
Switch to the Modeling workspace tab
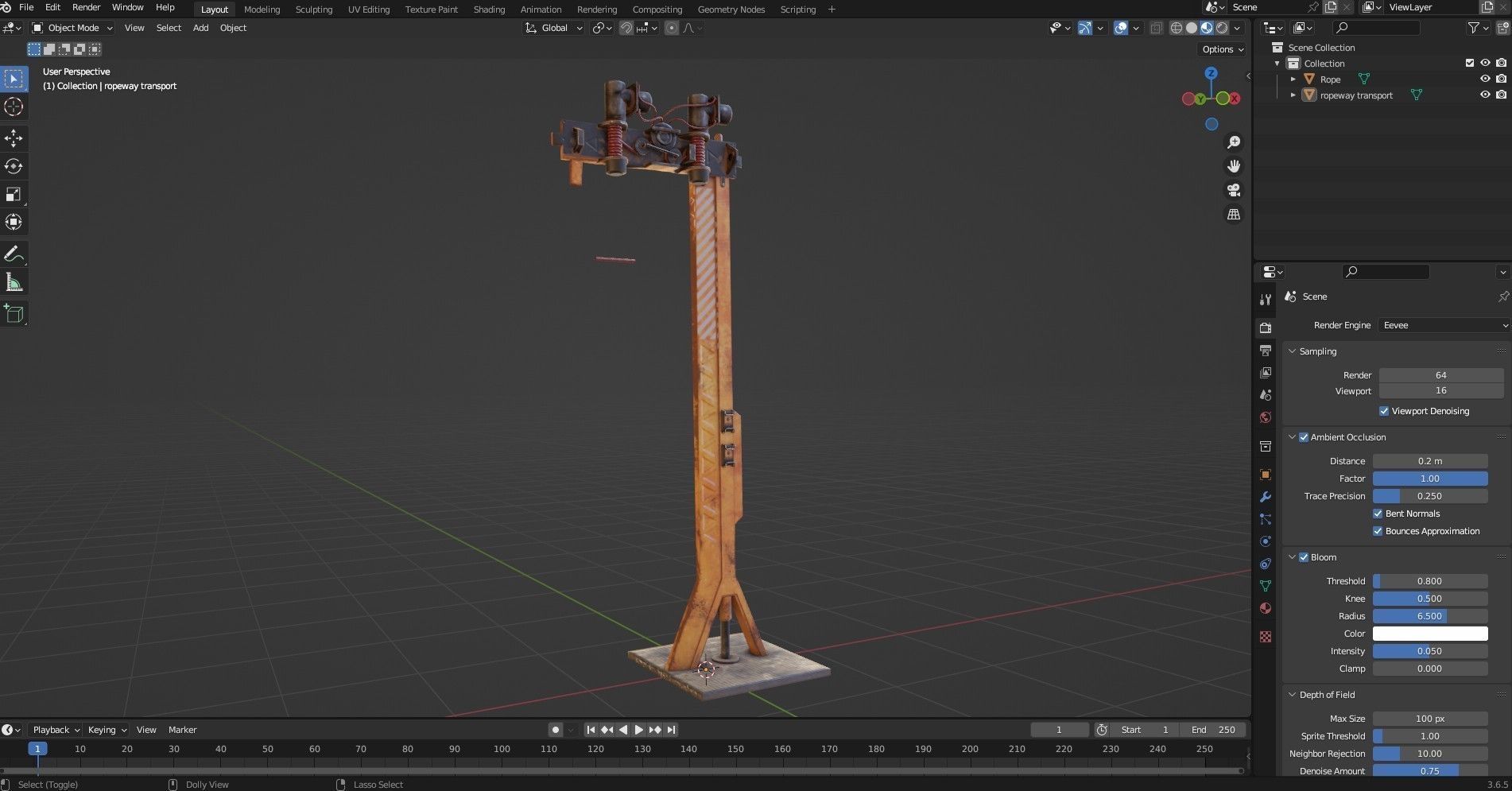click(262, 10)
